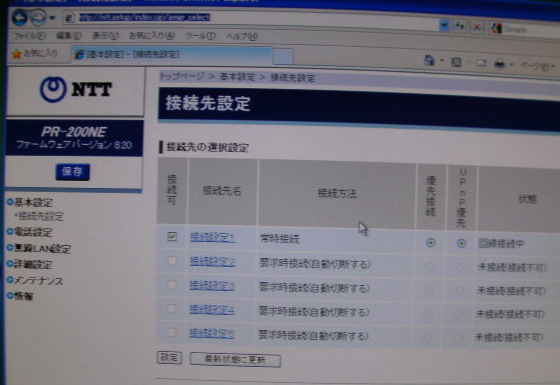Screen dimensions: 560x385
Task: Click the RSS feeds icon in the command bar
Action: point(456,62)
